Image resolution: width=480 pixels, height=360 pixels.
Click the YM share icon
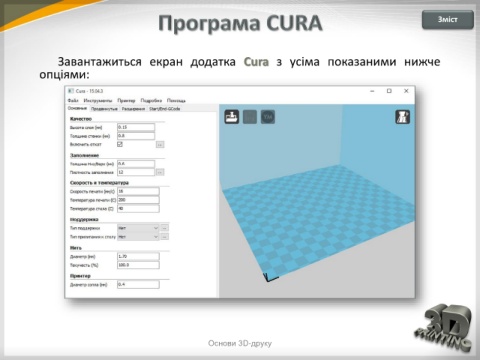click(268, 117)
